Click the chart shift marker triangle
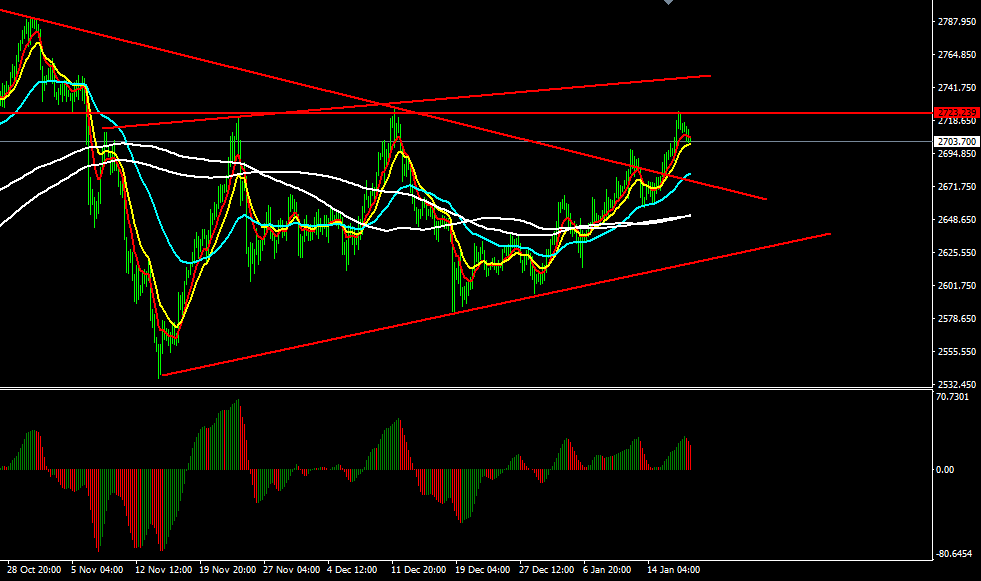Screen dimensions: 981x581 tap(669, 3)
